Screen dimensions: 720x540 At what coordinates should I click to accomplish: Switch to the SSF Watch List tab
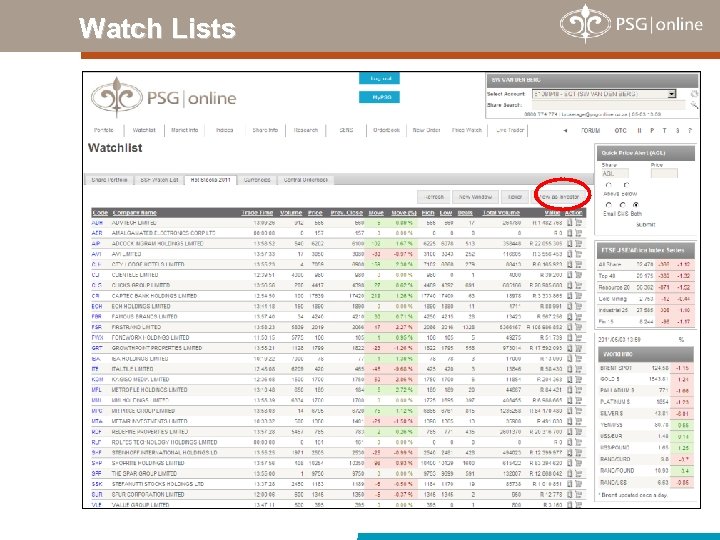click(x=159, y=180)
